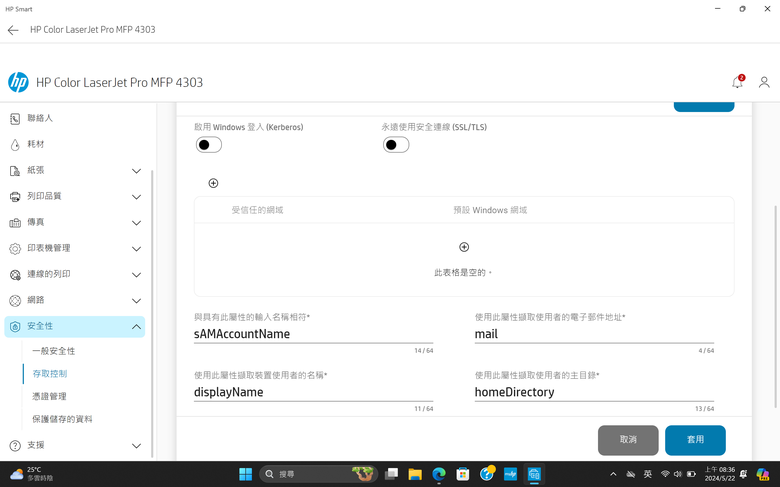780x487 pixels.
Task: Select 保護儲存的資料 submenu item
Action: tap(62, 419)
